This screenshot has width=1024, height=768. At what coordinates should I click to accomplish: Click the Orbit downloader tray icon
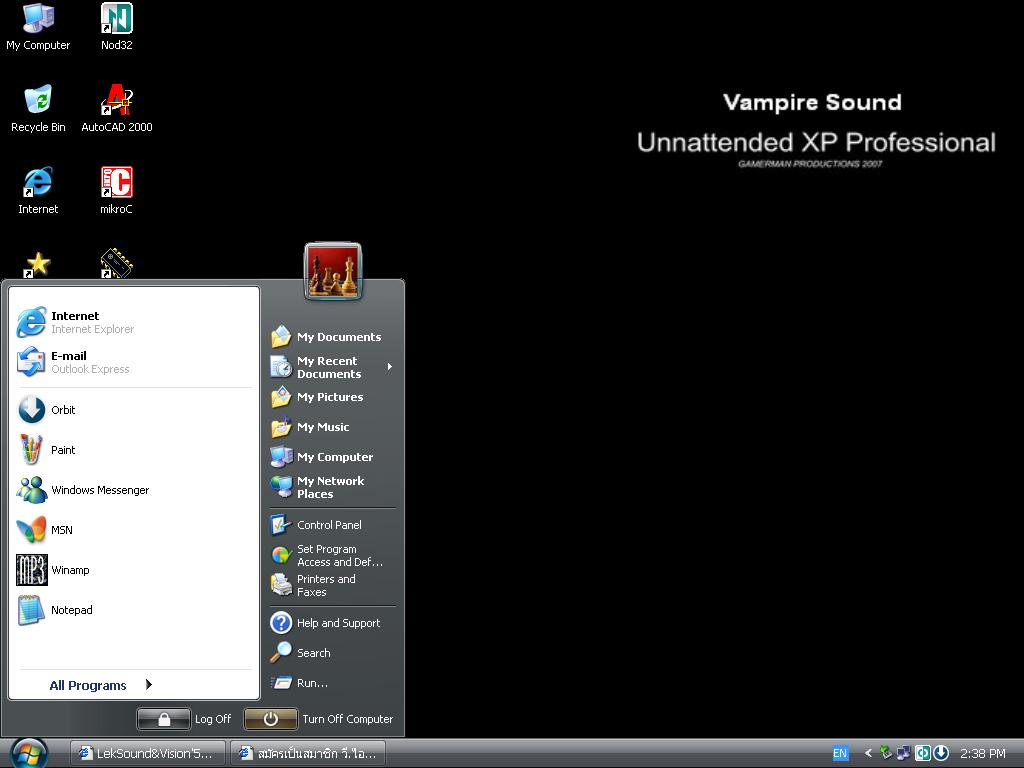coord(940,754)
